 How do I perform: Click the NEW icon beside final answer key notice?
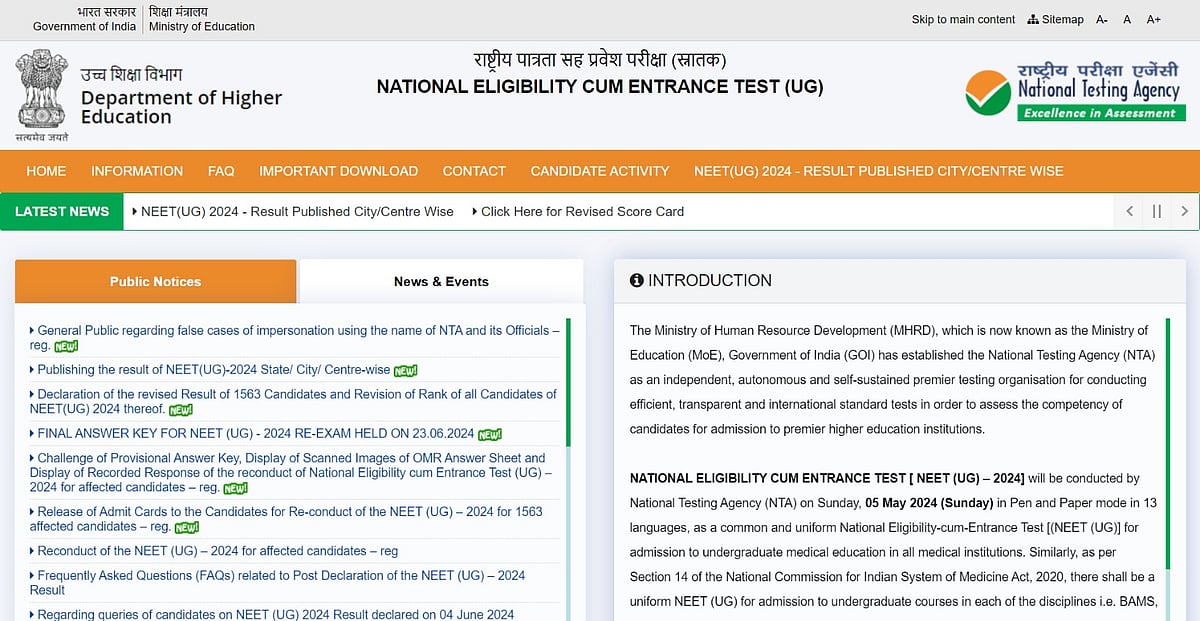click(487, 434)
